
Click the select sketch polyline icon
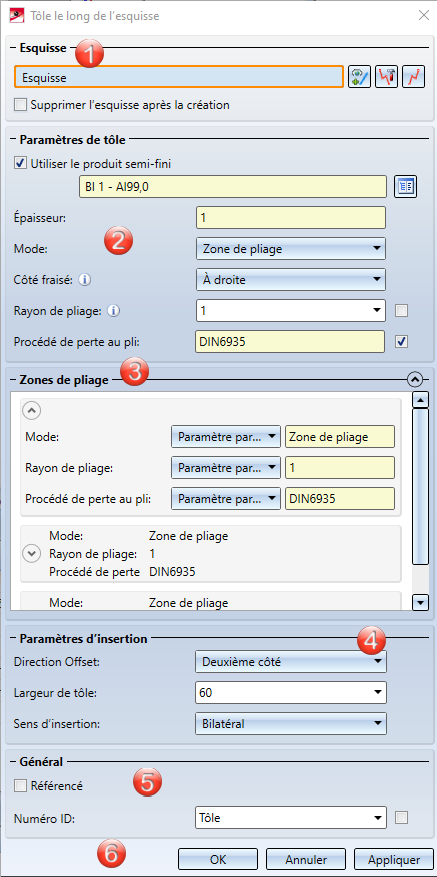[x=413, y=77]
